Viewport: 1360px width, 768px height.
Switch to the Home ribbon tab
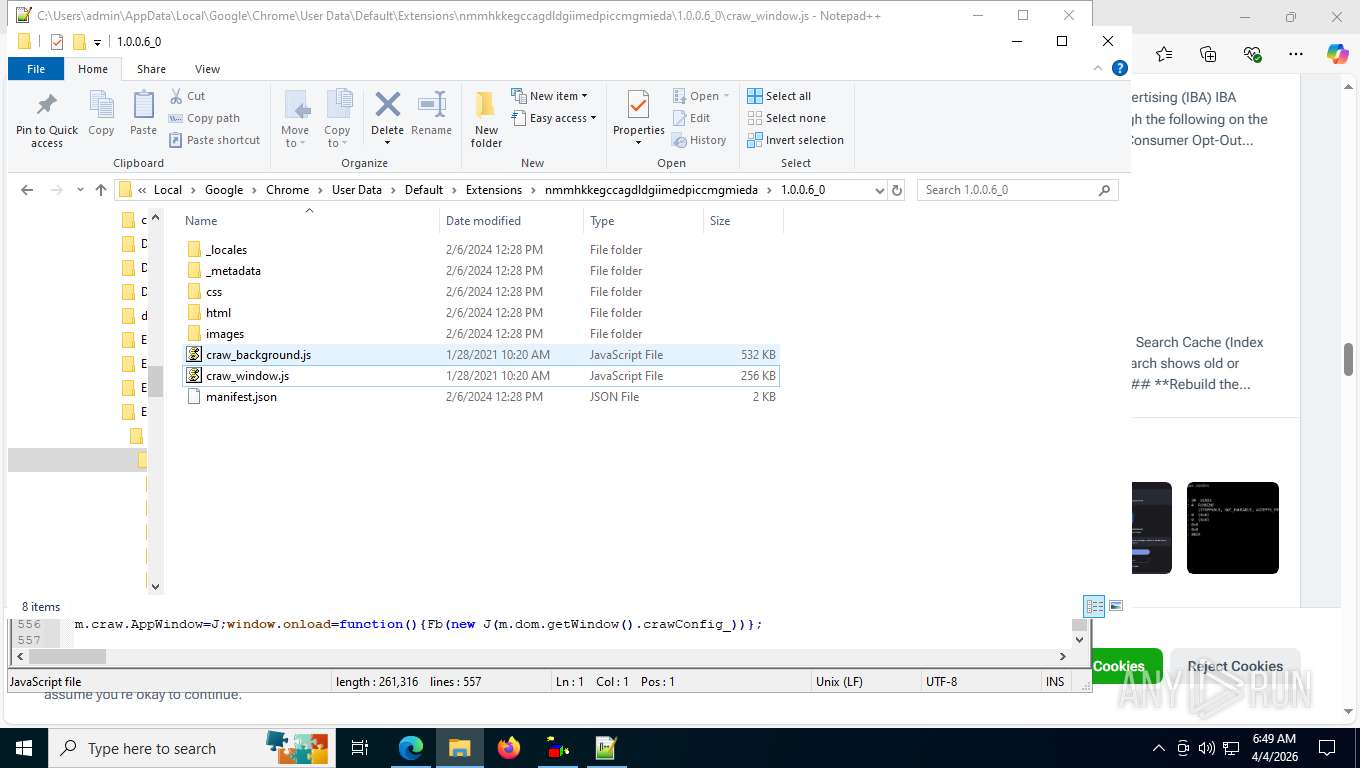pos(93,69)
